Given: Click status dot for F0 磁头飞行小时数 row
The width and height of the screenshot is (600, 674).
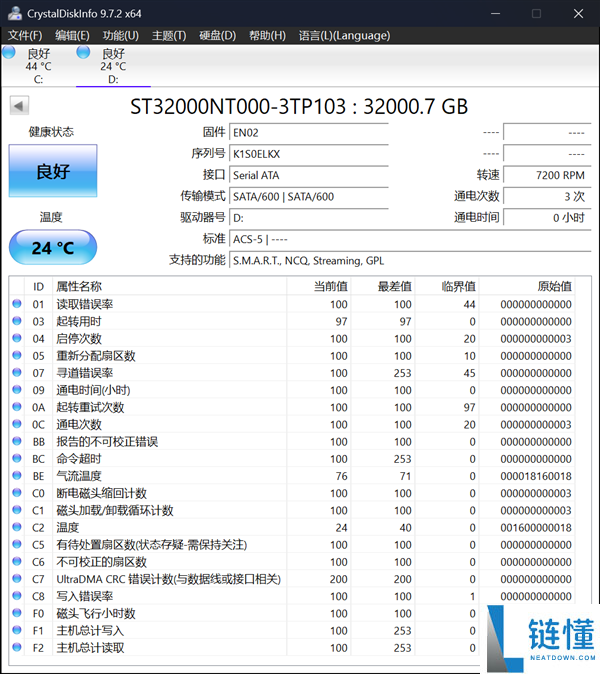Looking at the screenshot, I should click(17, 613).
